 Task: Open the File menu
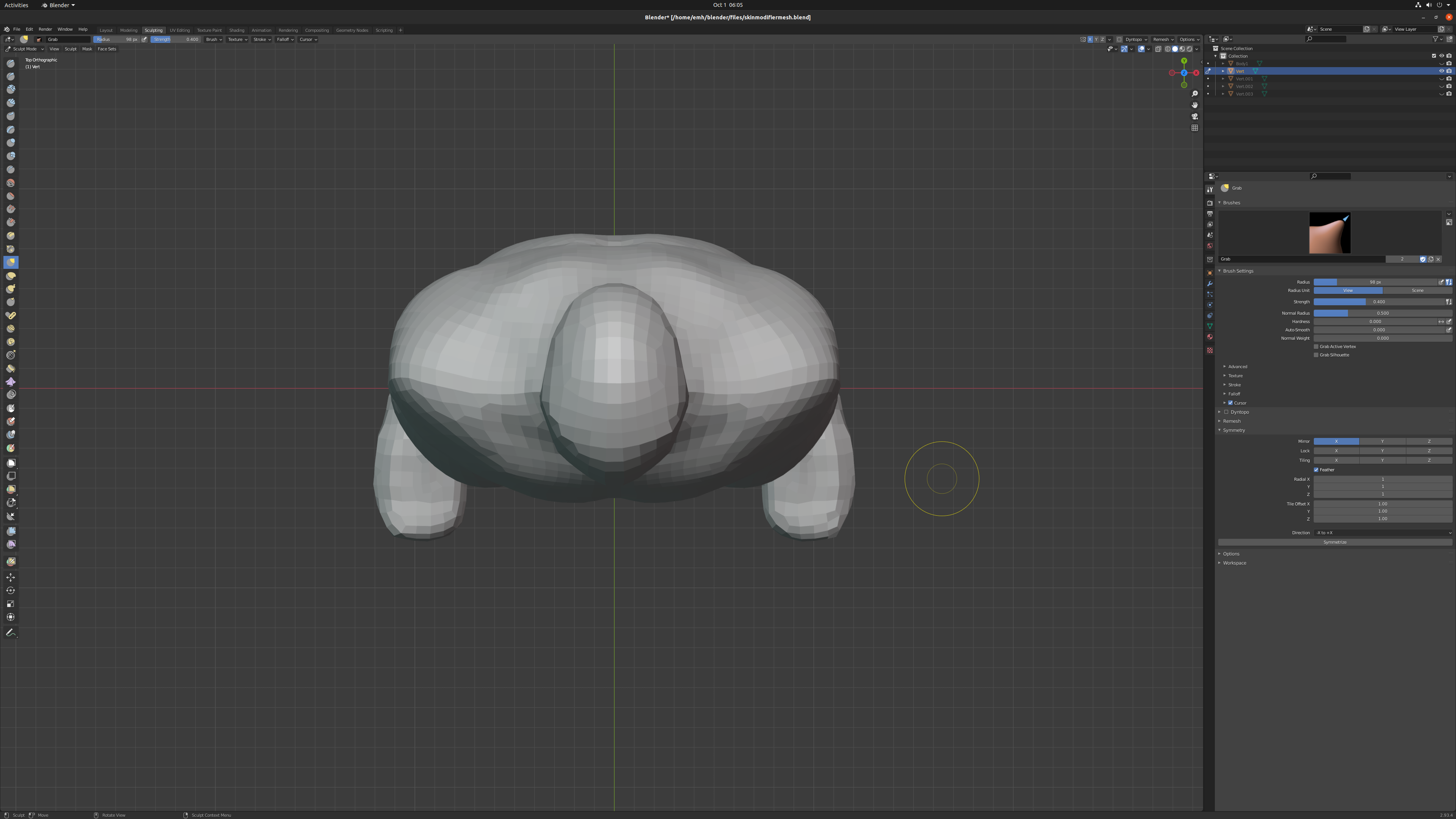pyautogui.click(x=16, y=30)
